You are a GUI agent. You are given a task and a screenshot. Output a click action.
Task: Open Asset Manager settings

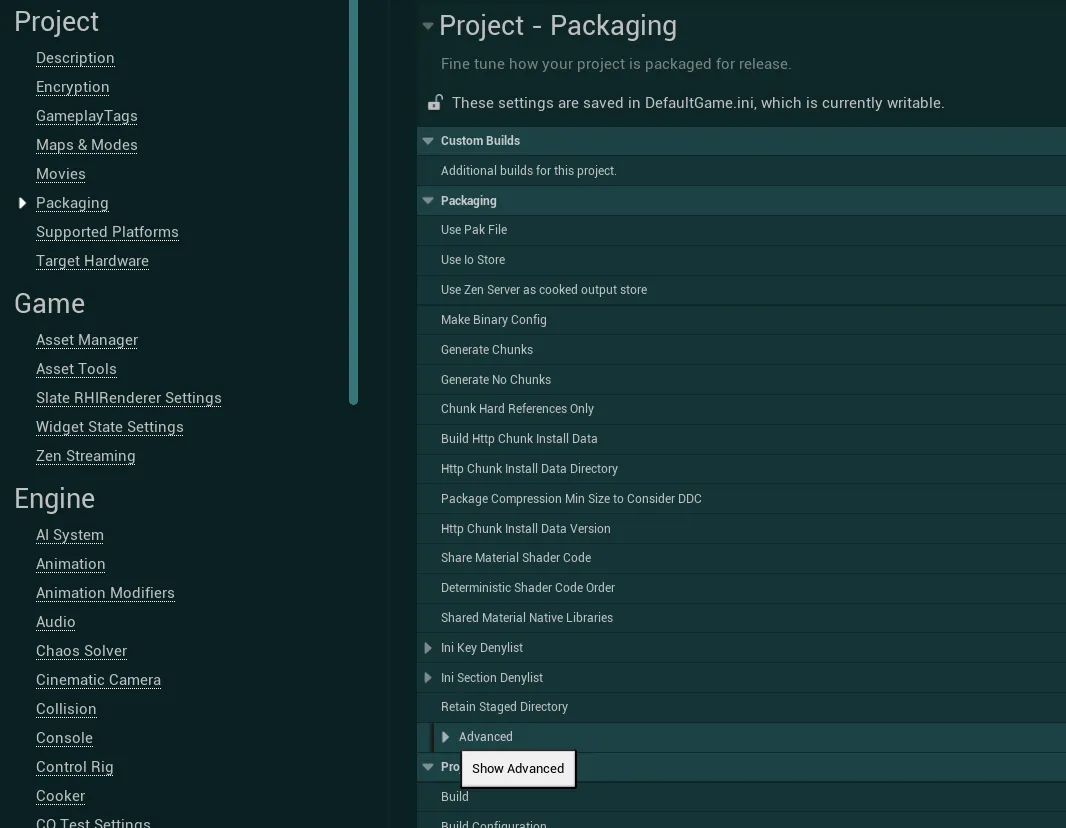point(87,340)
